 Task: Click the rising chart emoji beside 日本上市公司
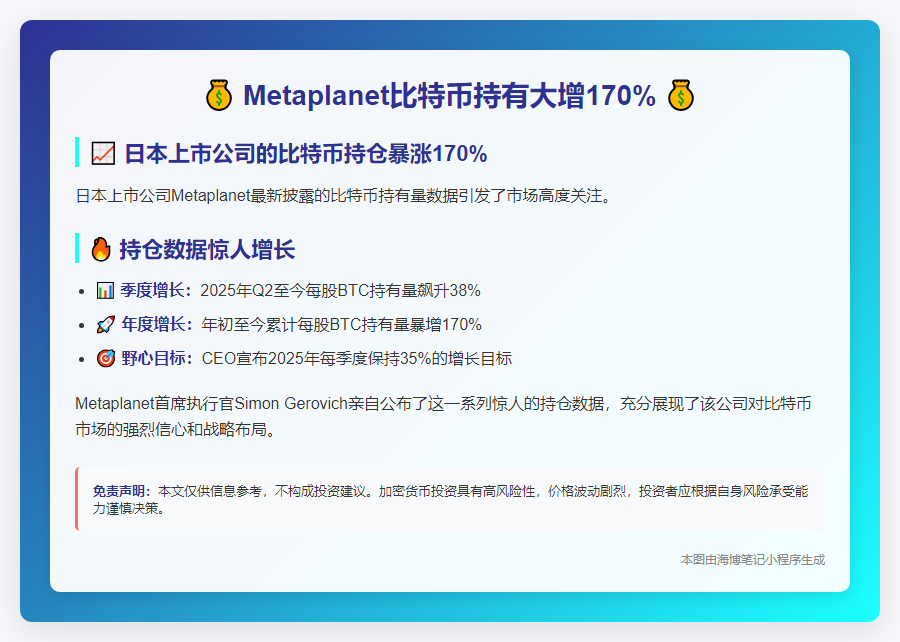point(103,154)
